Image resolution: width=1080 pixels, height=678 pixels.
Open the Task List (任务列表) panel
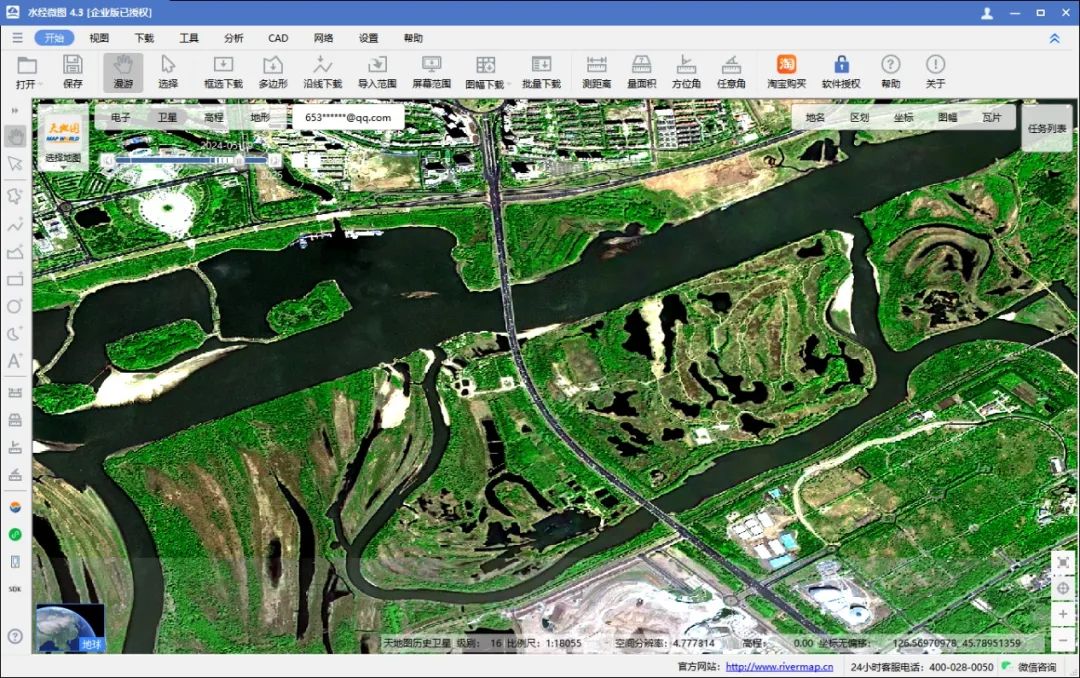point(1047,128)
